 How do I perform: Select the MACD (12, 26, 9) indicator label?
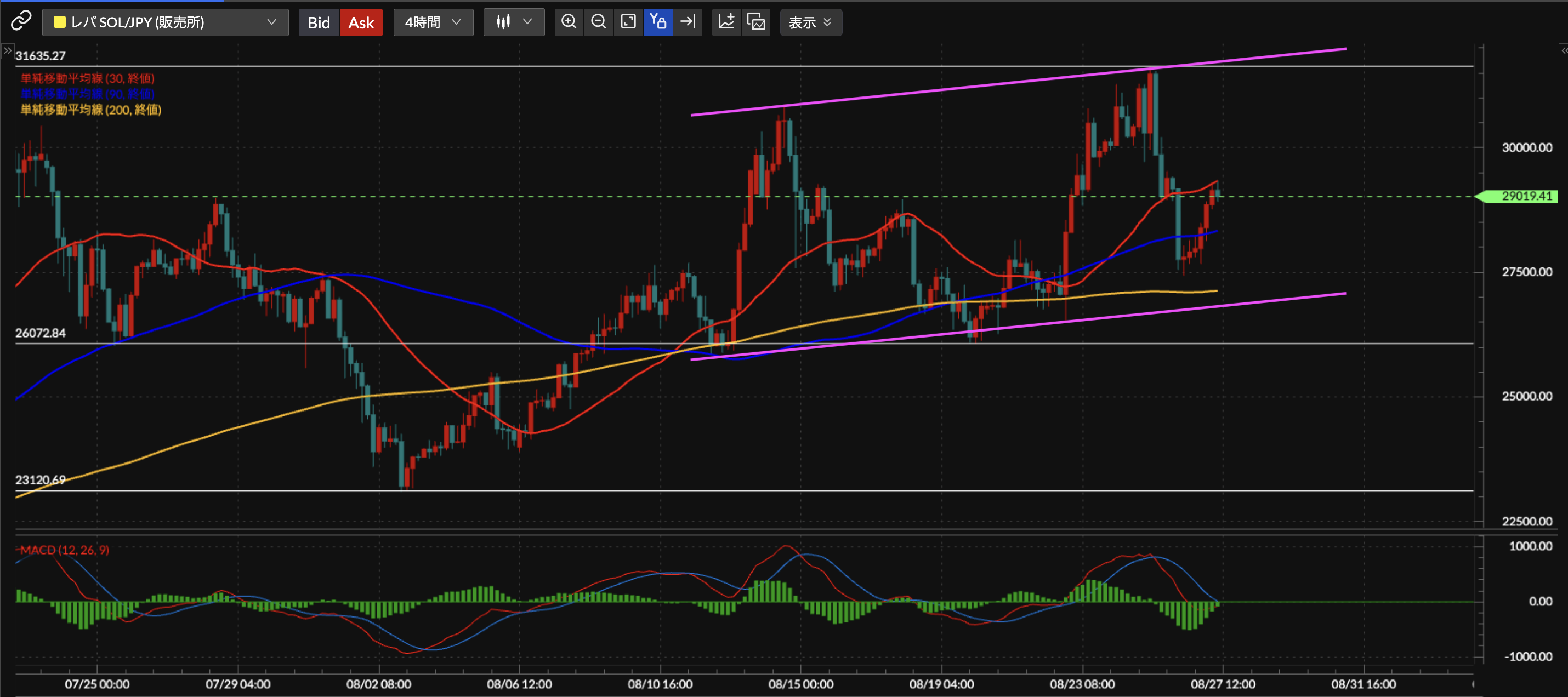64,550
